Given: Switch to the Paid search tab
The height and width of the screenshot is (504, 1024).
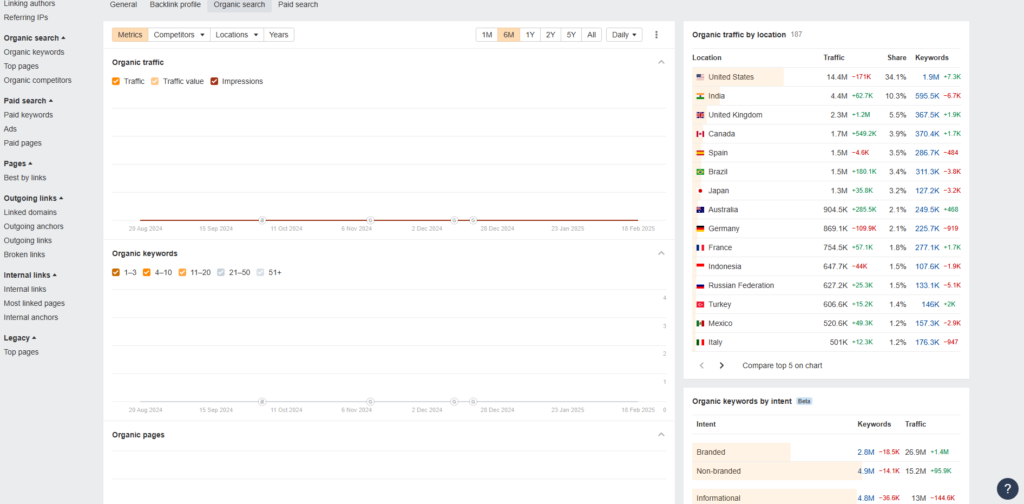Looking at the screenshot, I should point(298,5).
